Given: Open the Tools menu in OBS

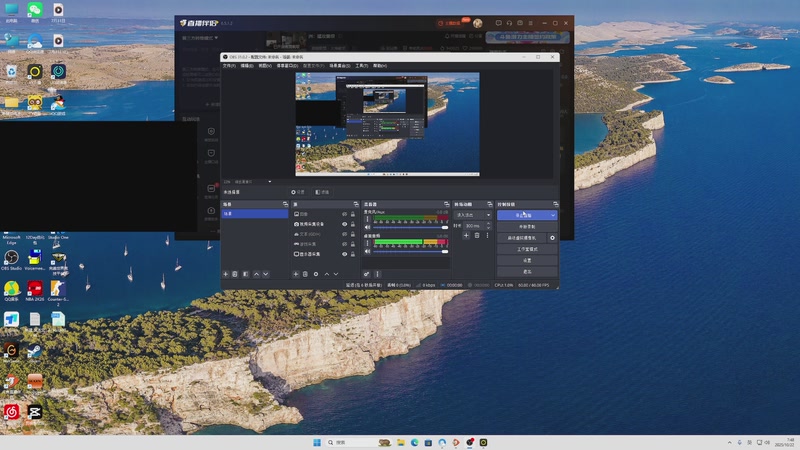Looking at the screenshot, I should (362, 66).
